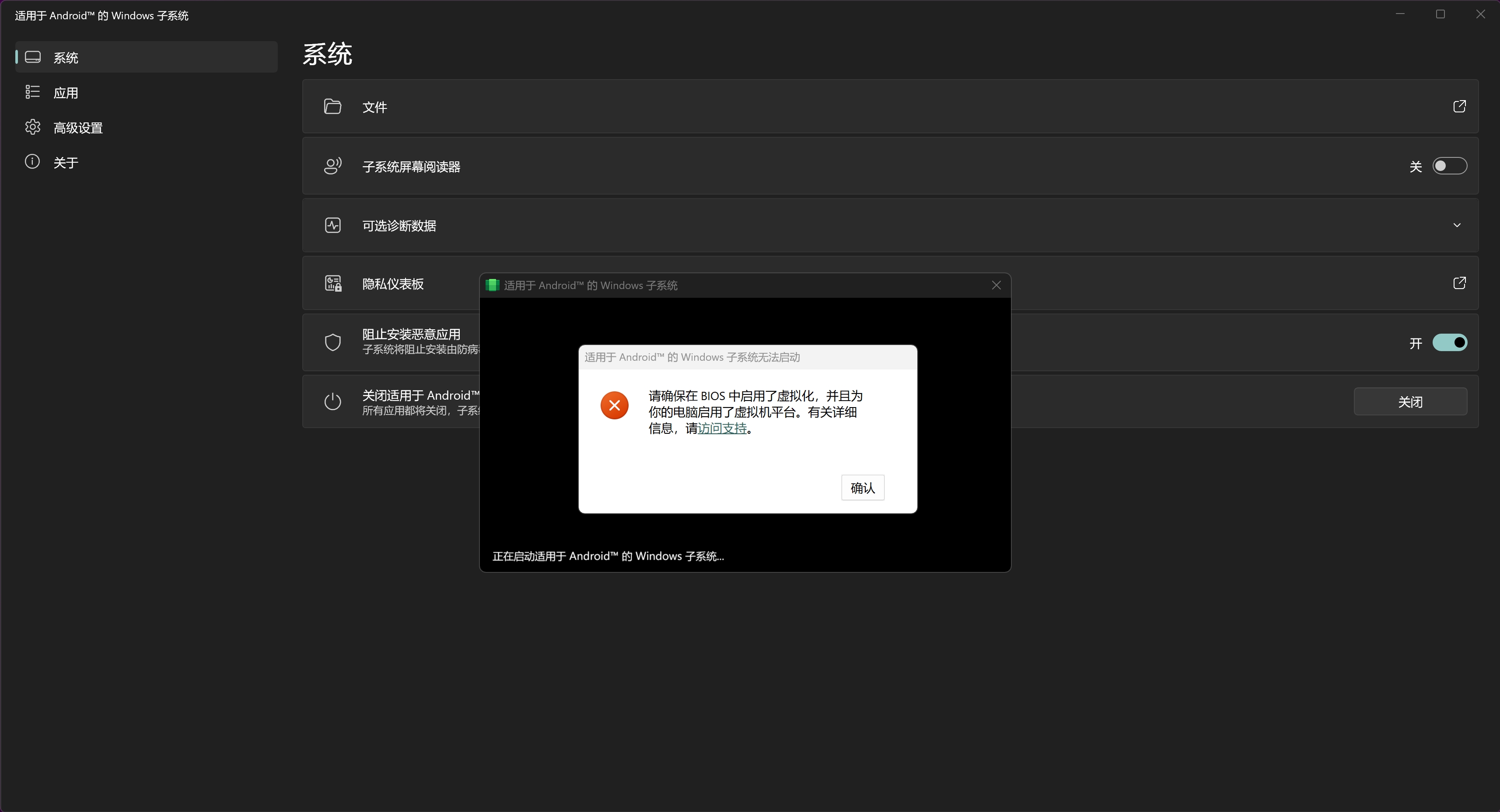Viewport: 1500px width, 812px height.
Task: Click the 关闭 button to shut subsystem
Action: pyautogui.click(x=1410, y=402)
